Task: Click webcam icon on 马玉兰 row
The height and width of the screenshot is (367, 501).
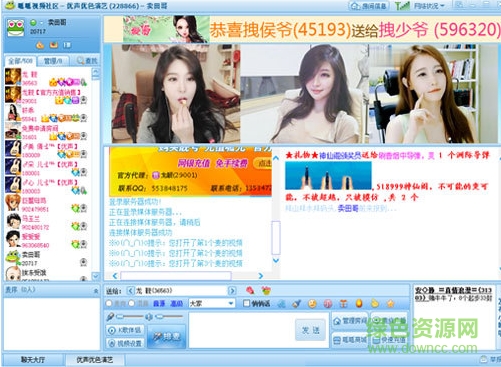Action: click(x=84, y=226)
